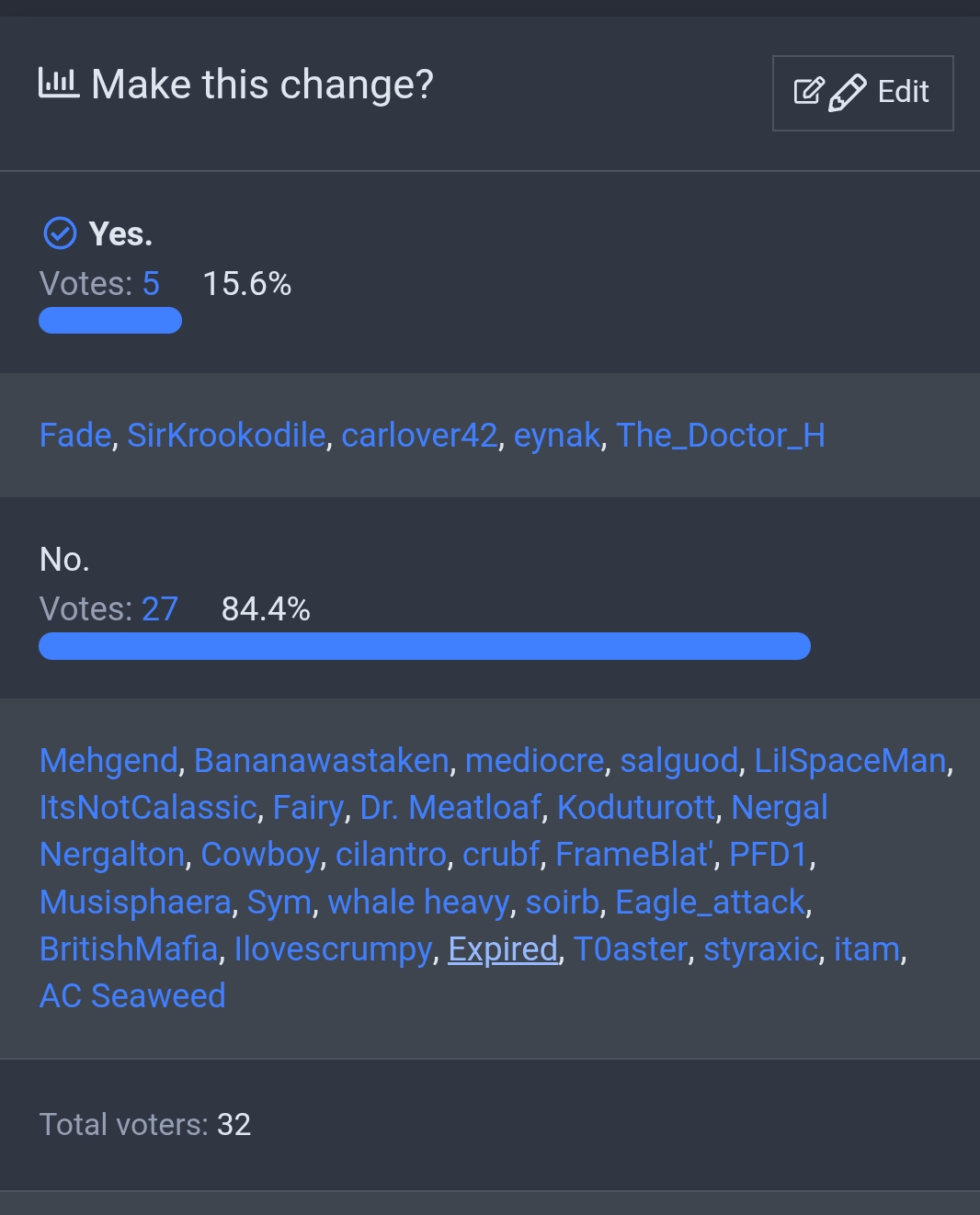Open the Yes vote count 5
Image resolution: width=980 pixels, height=1215 pixels.
[x=151, y=284]
